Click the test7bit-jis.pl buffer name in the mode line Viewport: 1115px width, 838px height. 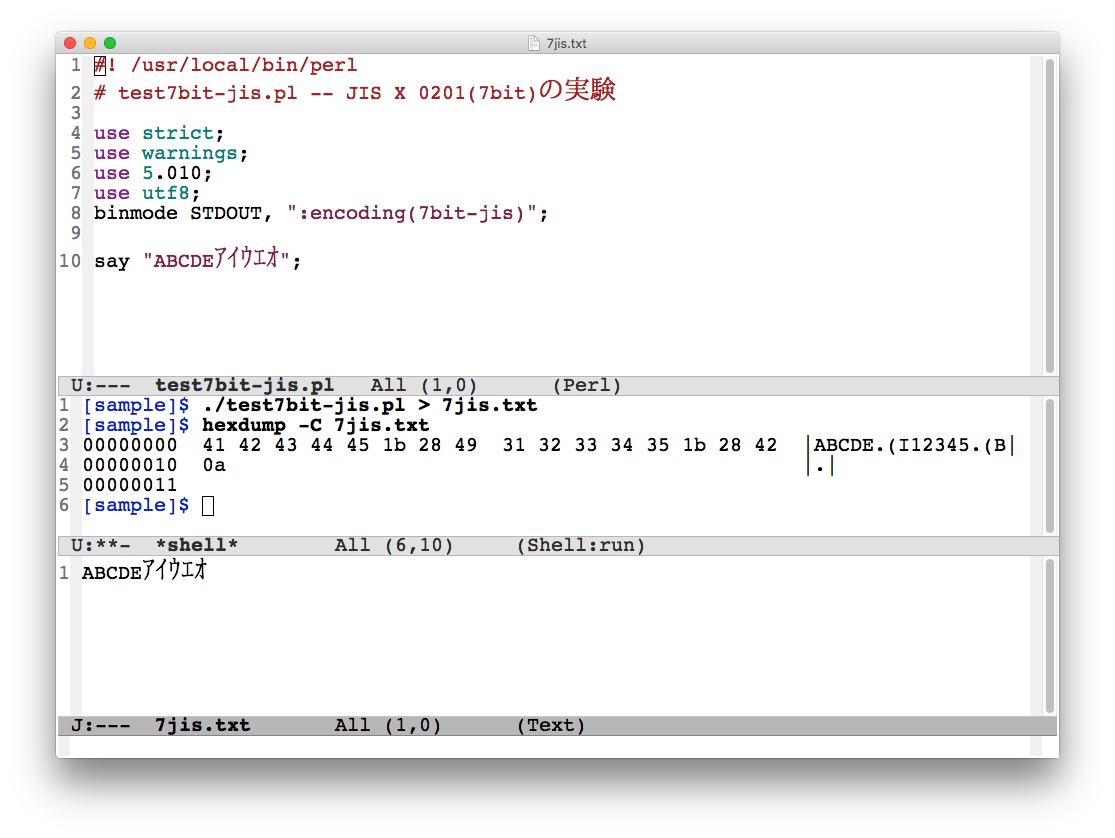tap(245, 386)
